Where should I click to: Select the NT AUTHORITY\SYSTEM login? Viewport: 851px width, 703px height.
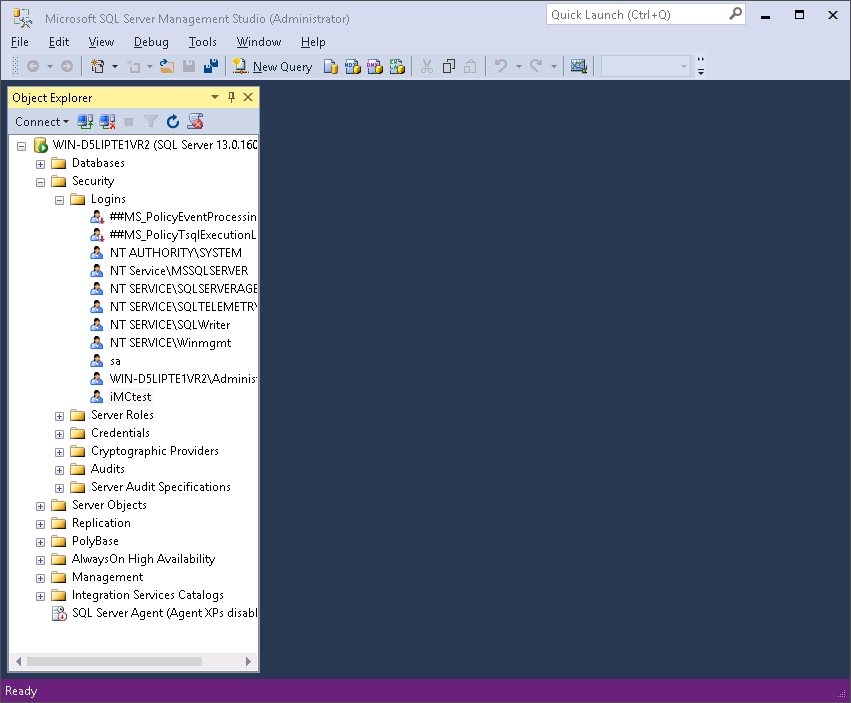[176, 253]
